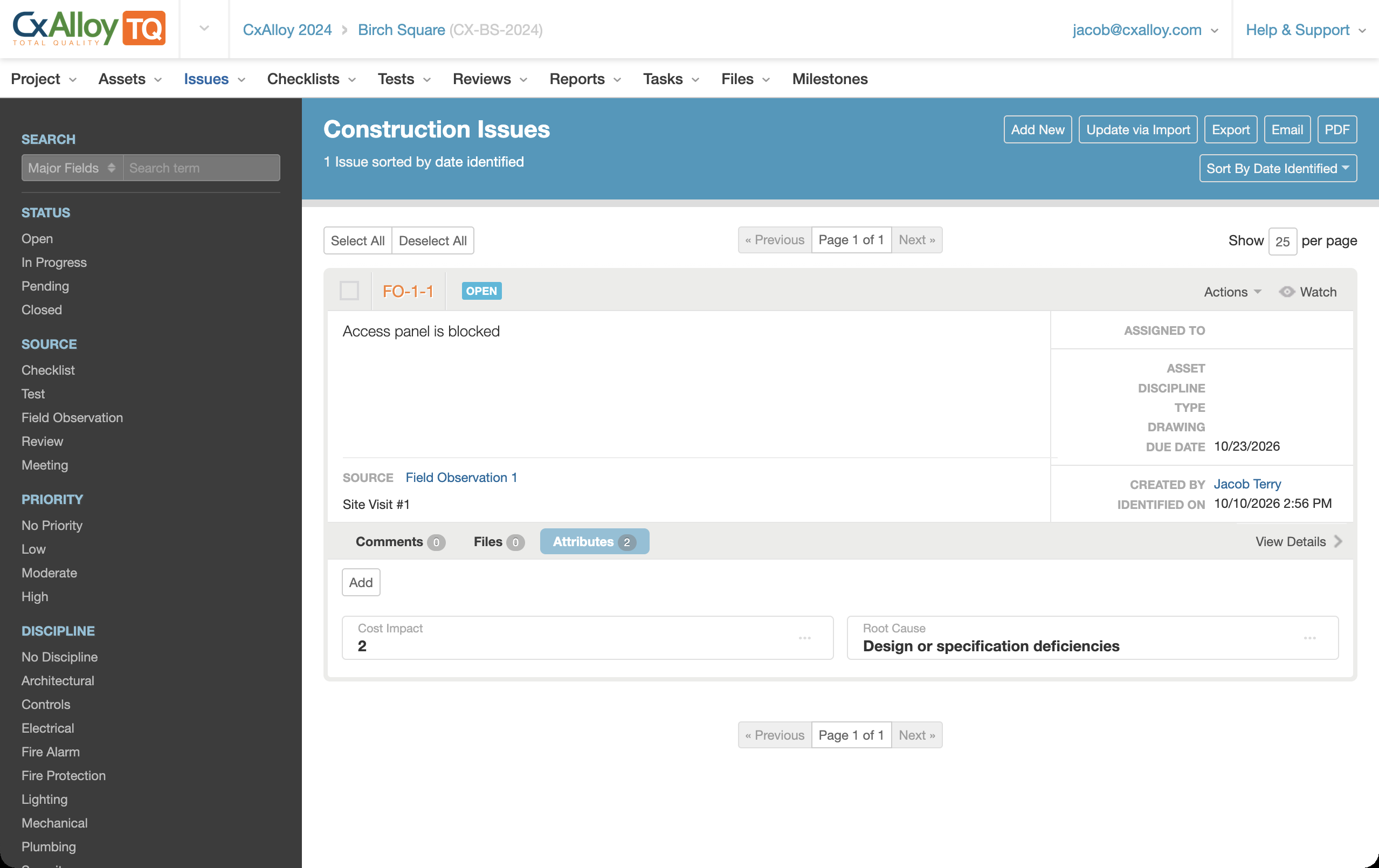Open Sort By Date Identified dropdown

tap(1278, 168)
